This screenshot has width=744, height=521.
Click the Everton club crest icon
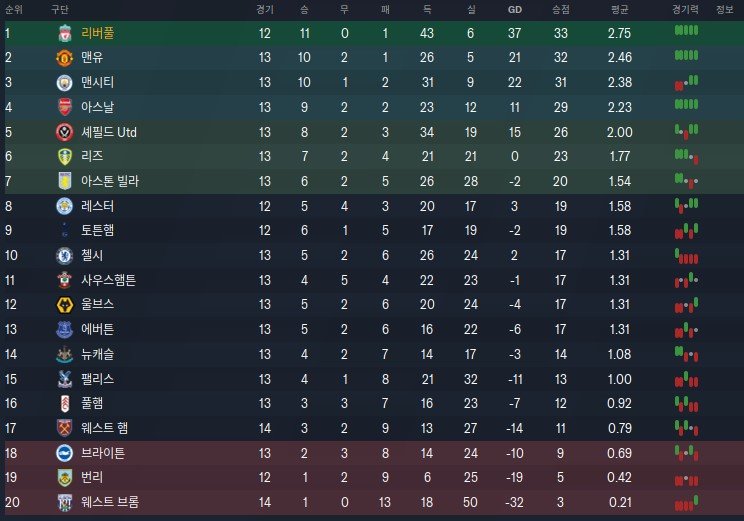[x=65, y=329]
